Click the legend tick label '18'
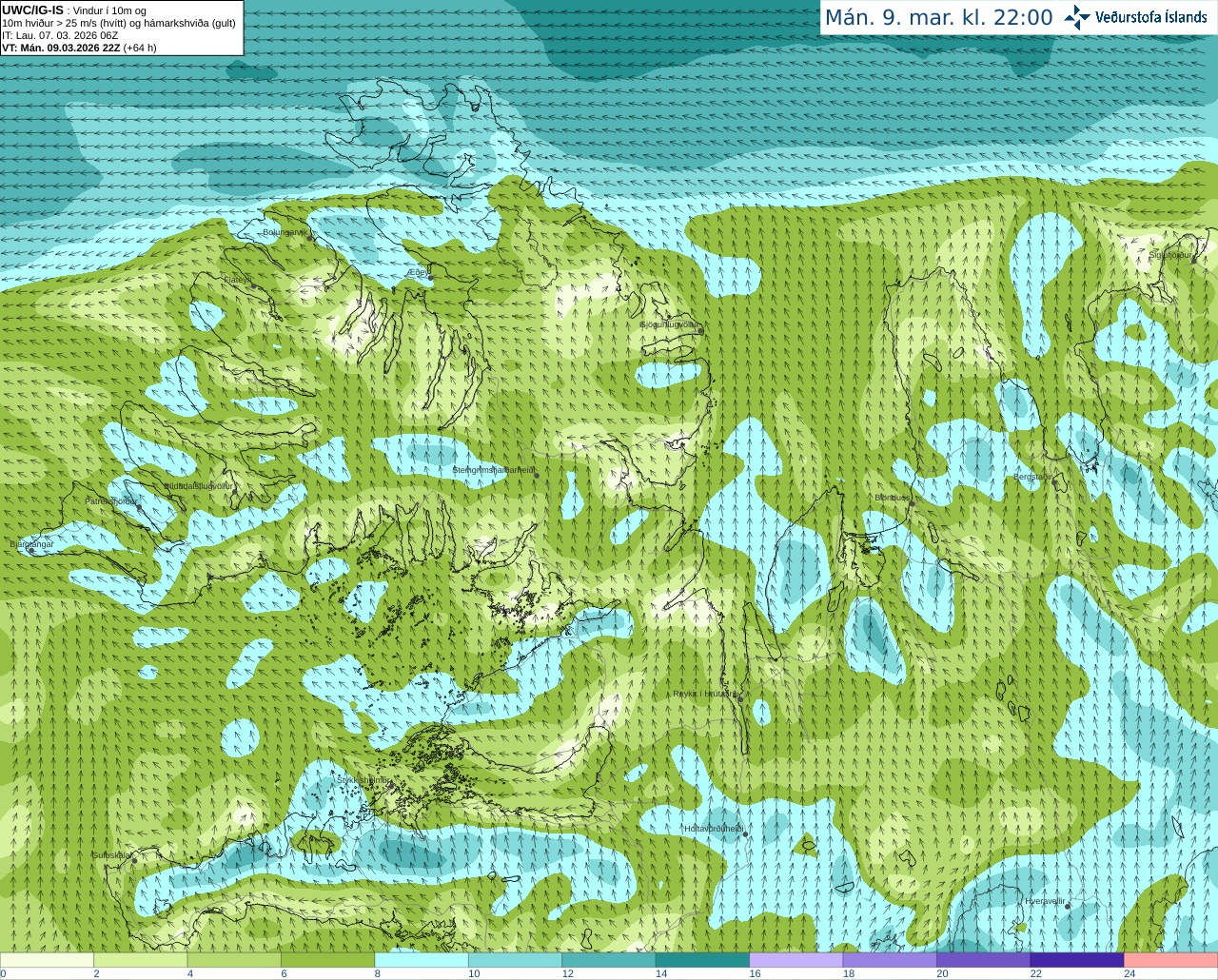Image resolution: width=1218 pixels, height=980 pixels. pyautogui.click(x=849, y=973)
